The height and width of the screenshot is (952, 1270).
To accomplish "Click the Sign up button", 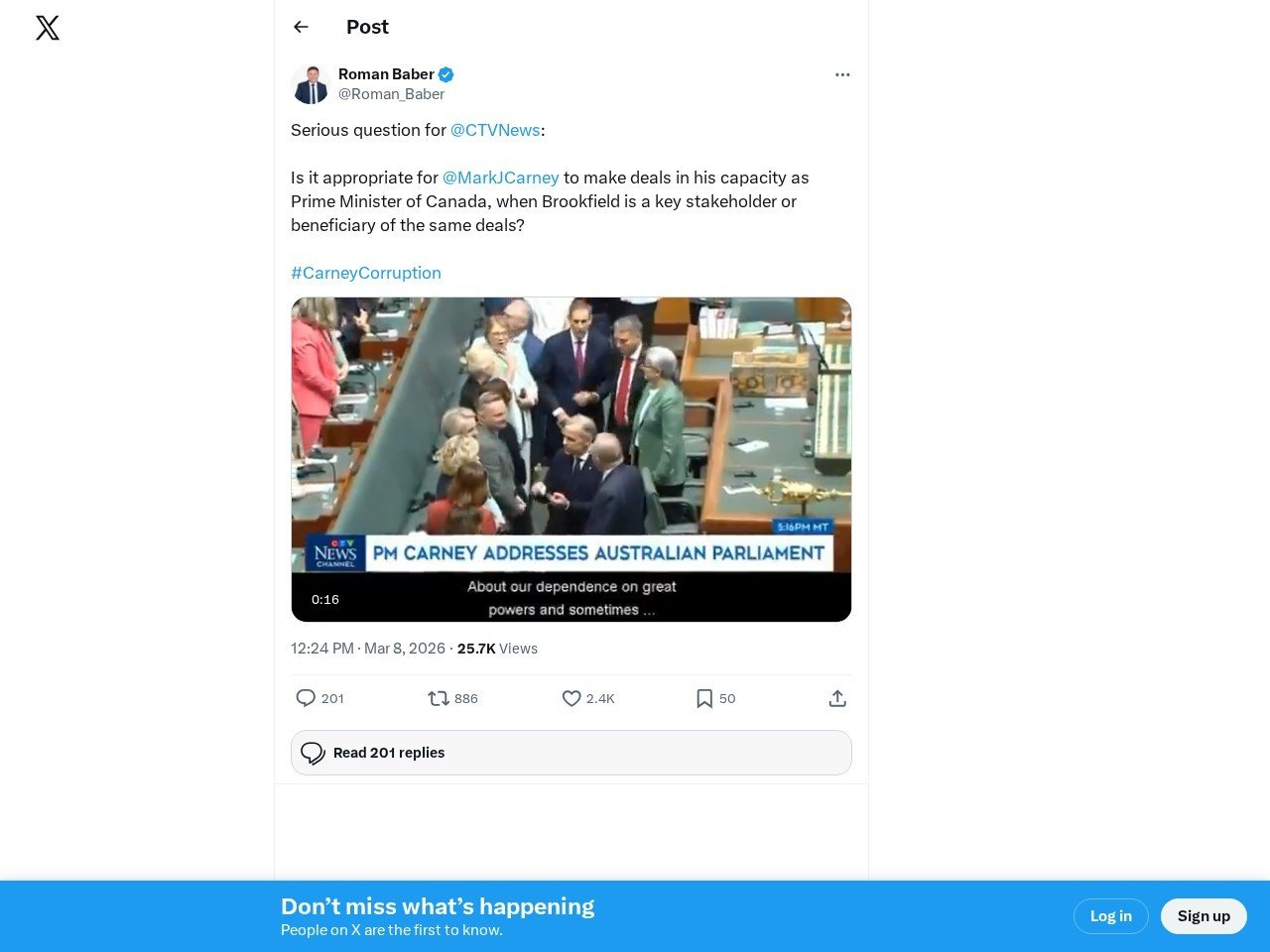I will click(x=1204, y=916).
